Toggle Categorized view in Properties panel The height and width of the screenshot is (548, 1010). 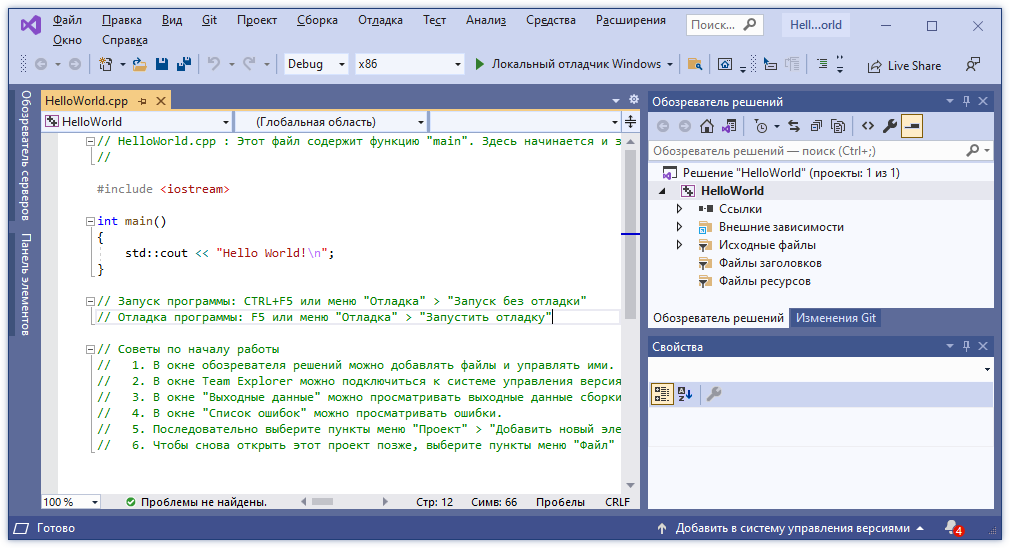(662, 394)
